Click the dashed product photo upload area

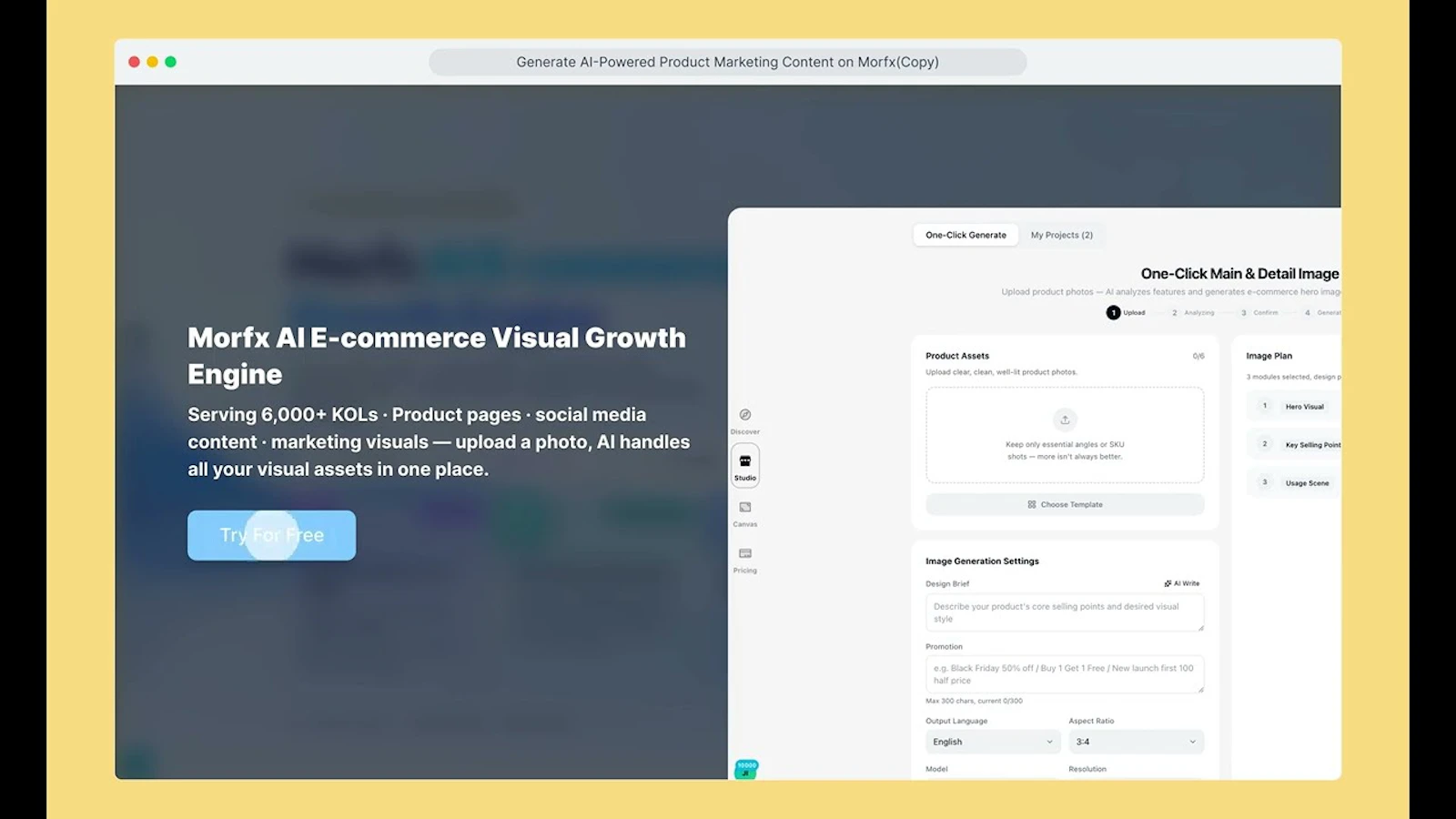coord(1065,435)
